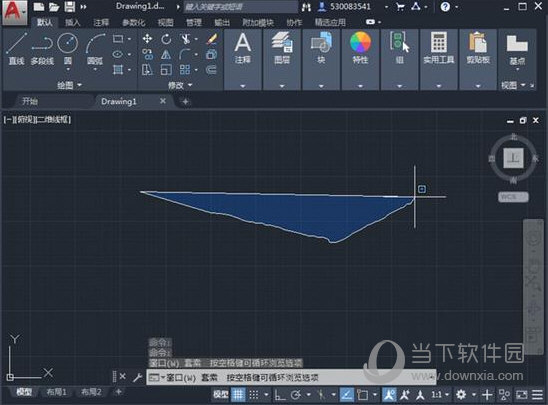Activate the Stretch tool
Screen dimensions: 548x405
147,70
